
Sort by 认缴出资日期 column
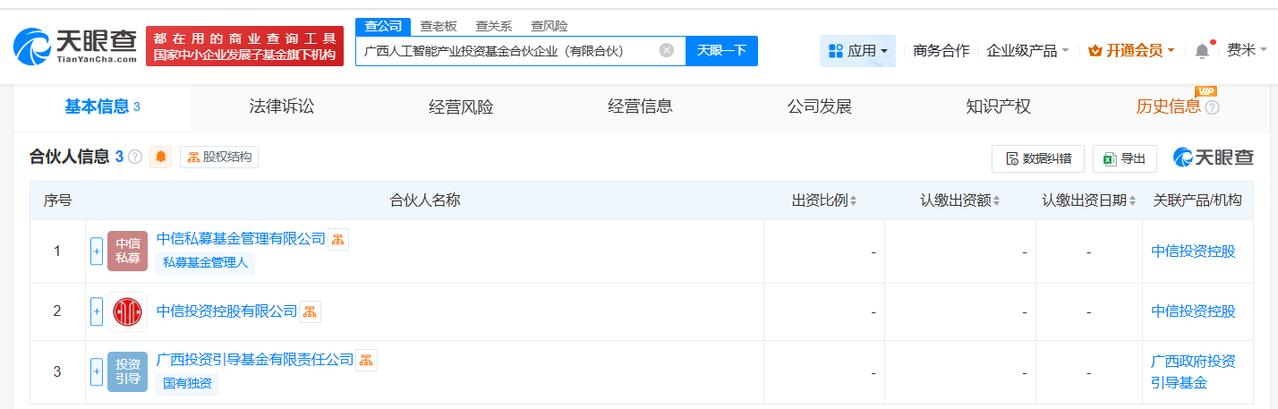tap(1089, 200)
